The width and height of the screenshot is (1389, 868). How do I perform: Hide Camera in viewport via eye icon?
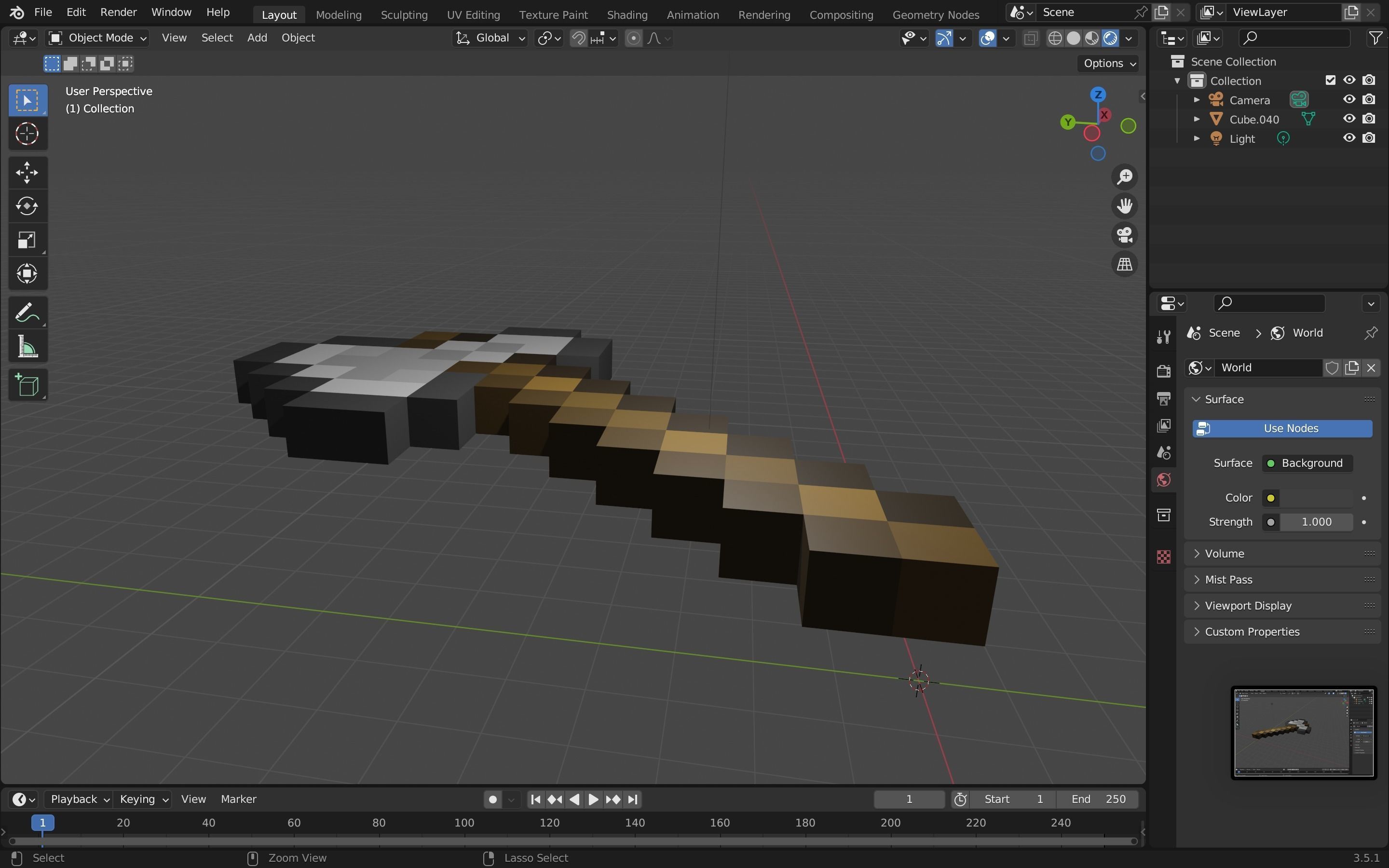pos(1349,99)
